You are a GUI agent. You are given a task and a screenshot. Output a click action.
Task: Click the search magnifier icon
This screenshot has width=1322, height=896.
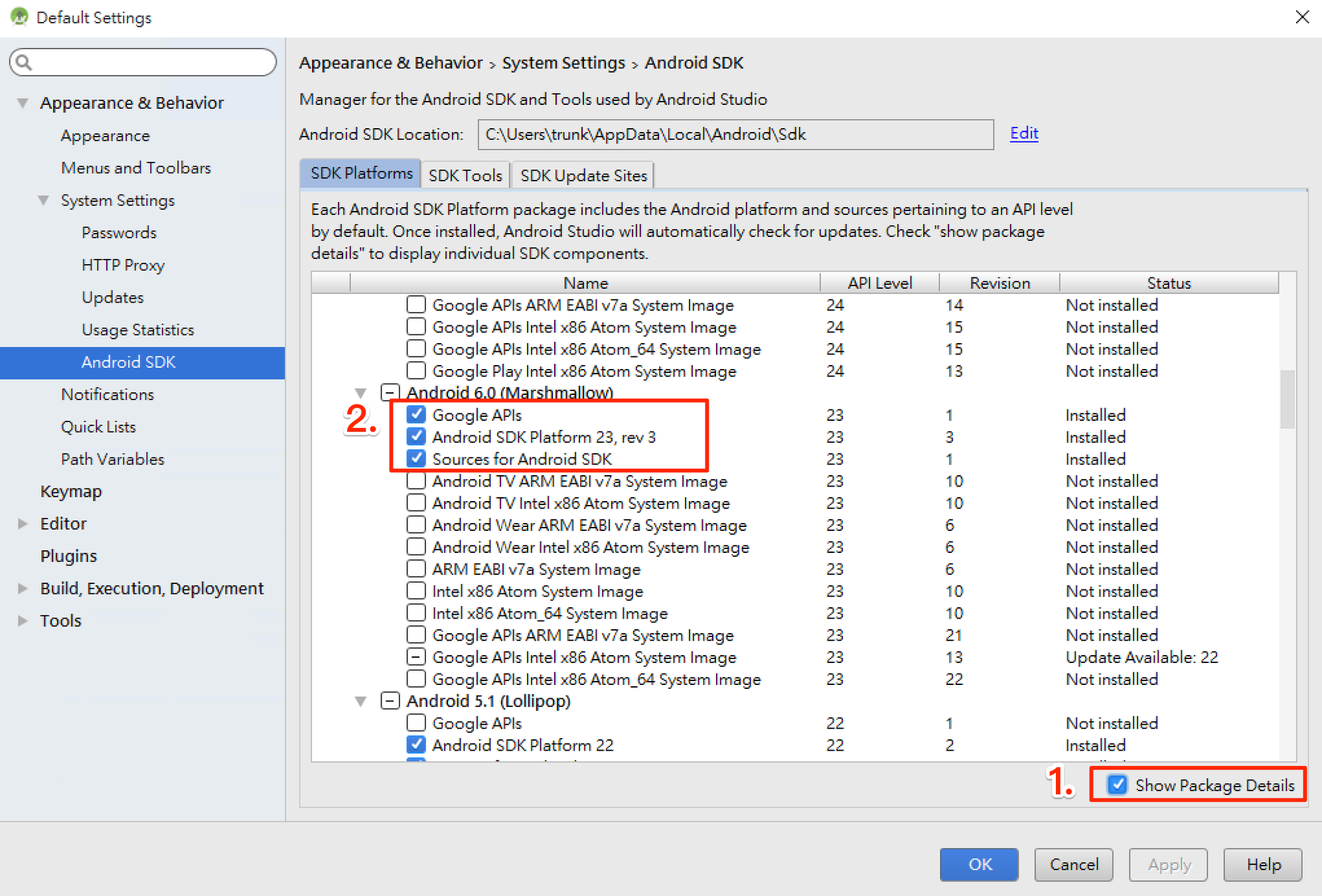pos(24,62)
